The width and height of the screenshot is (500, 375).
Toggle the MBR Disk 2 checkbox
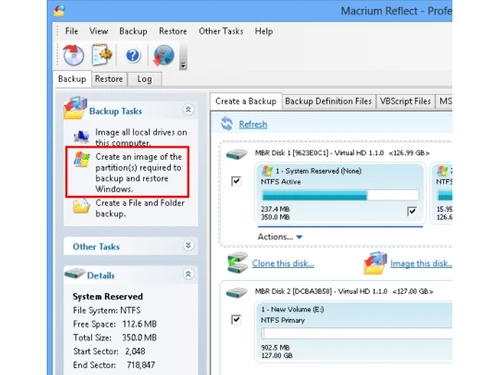pos(236,320)
